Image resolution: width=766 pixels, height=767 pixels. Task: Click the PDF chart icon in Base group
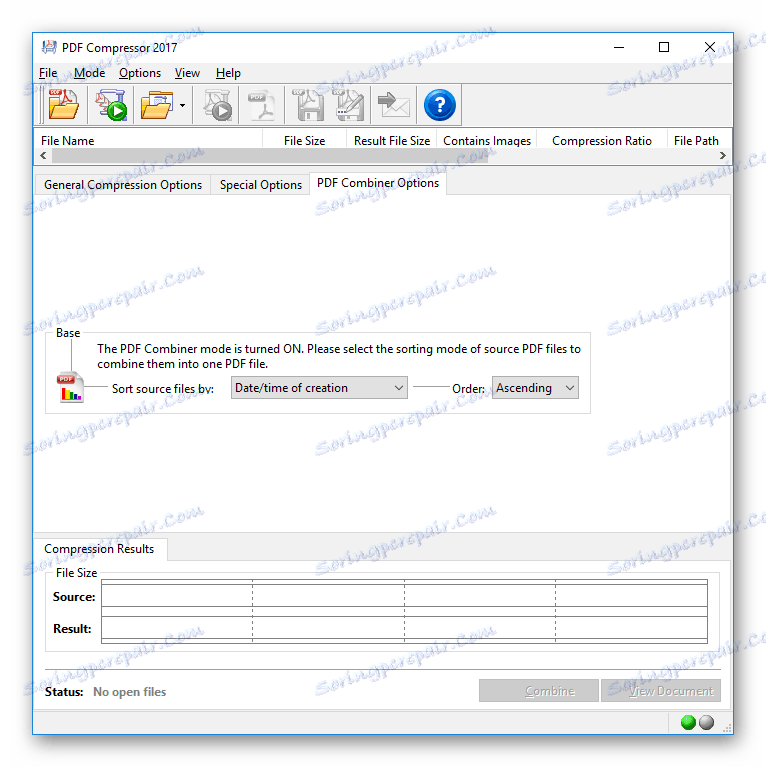(71, 388)
